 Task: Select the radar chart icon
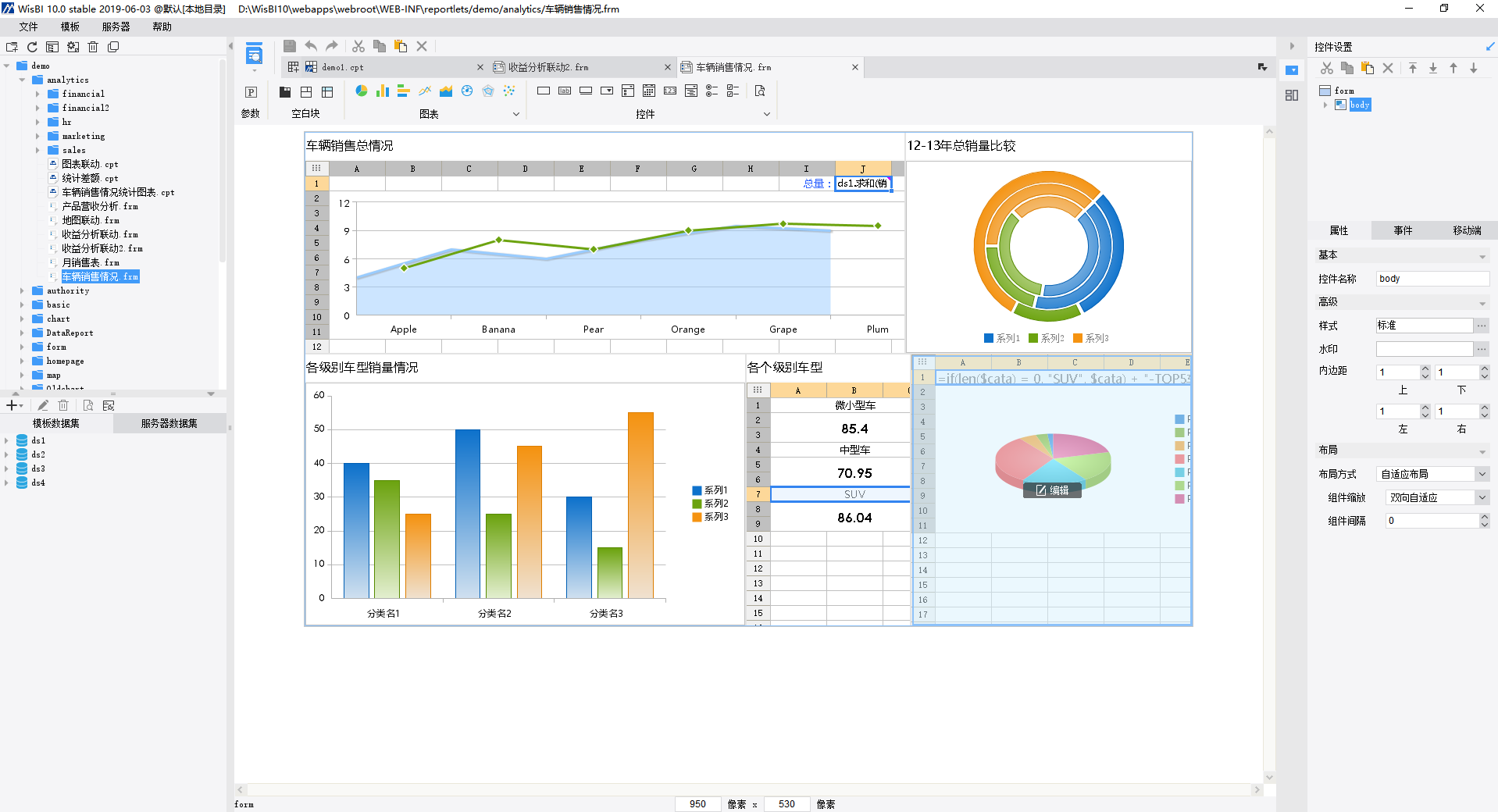tap(488, 91)
